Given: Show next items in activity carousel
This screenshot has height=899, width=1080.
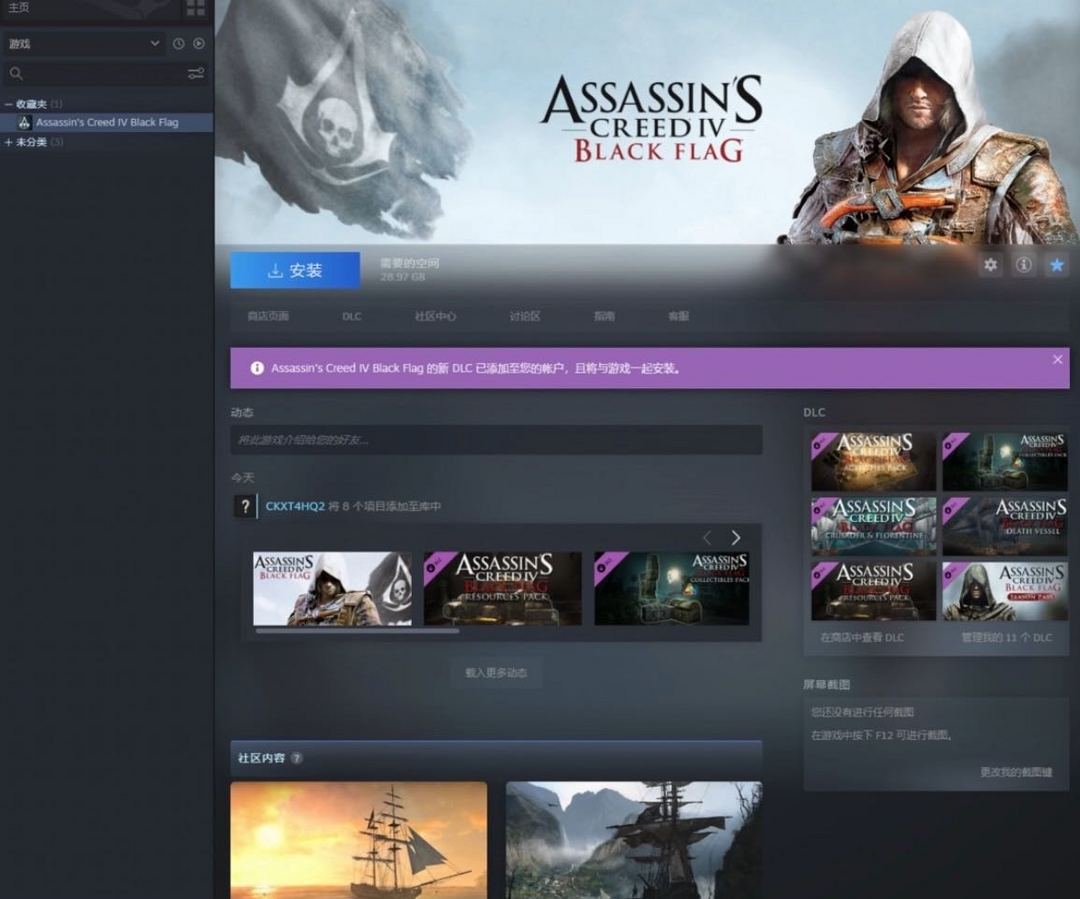Looking at the screenshot, I should coord(736,537).
